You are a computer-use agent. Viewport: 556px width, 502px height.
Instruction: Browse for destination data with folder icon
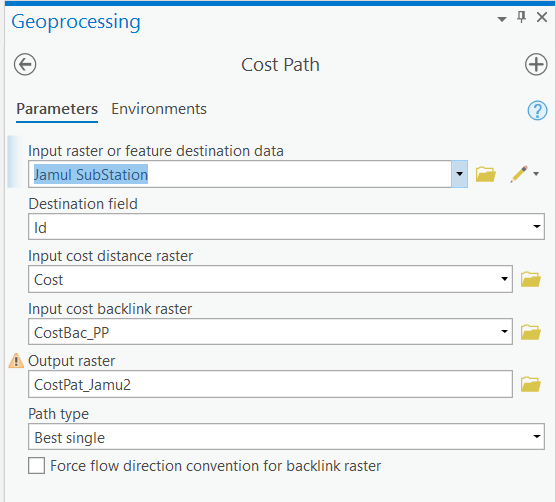(485, 174)
